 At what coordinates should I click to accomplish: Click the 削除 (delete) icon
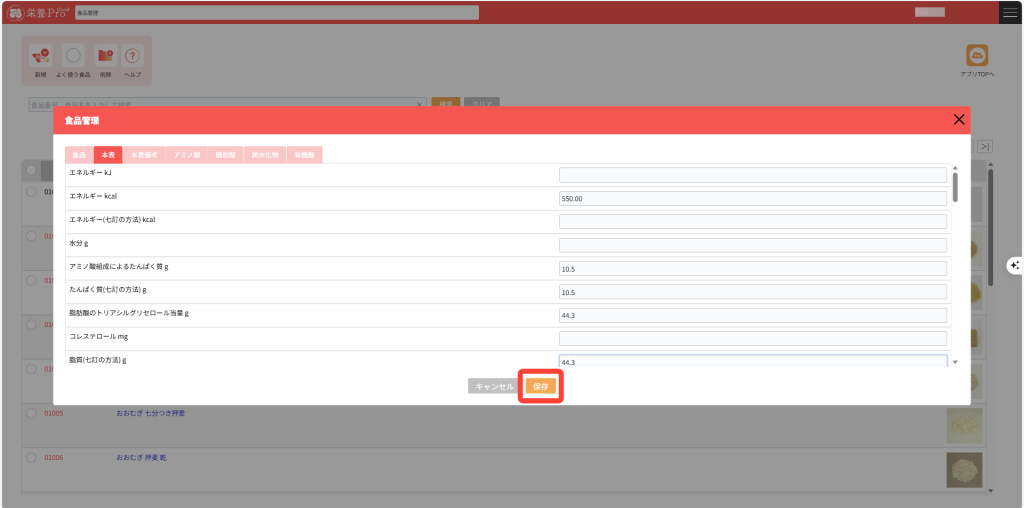click(x=105, y=58)
